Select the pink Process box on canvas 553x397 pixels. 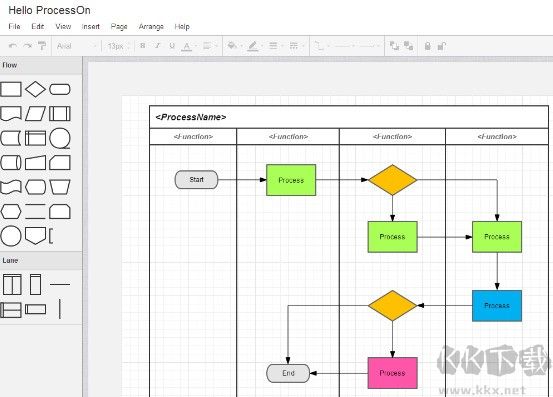click(x=393, y=373)
